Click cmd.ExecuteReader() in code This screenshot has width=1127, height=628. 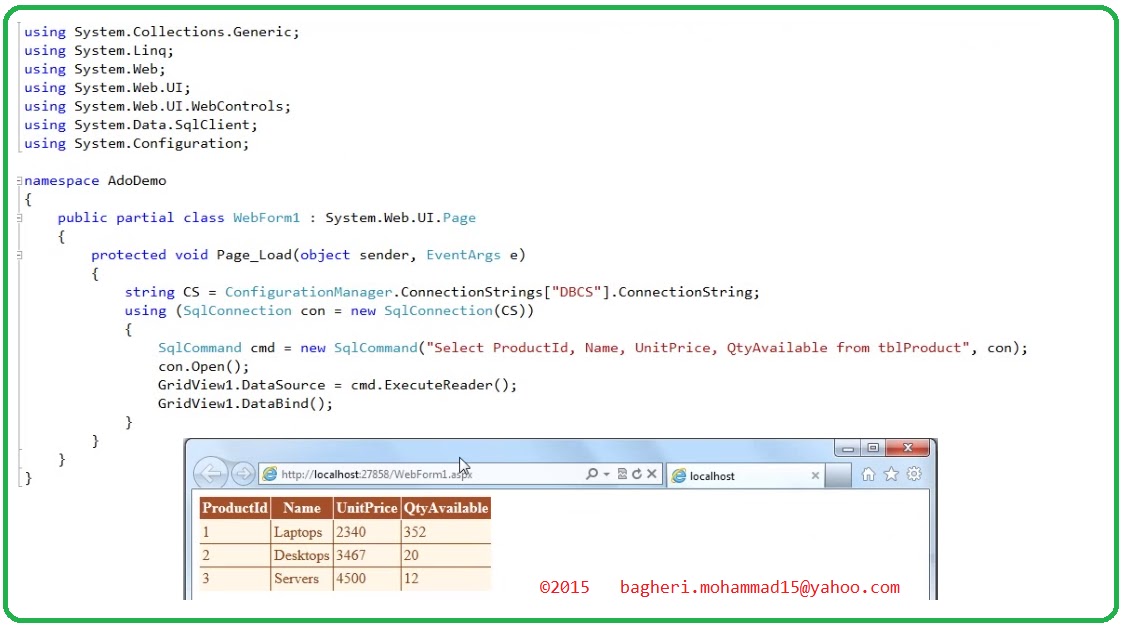point(430,385)
